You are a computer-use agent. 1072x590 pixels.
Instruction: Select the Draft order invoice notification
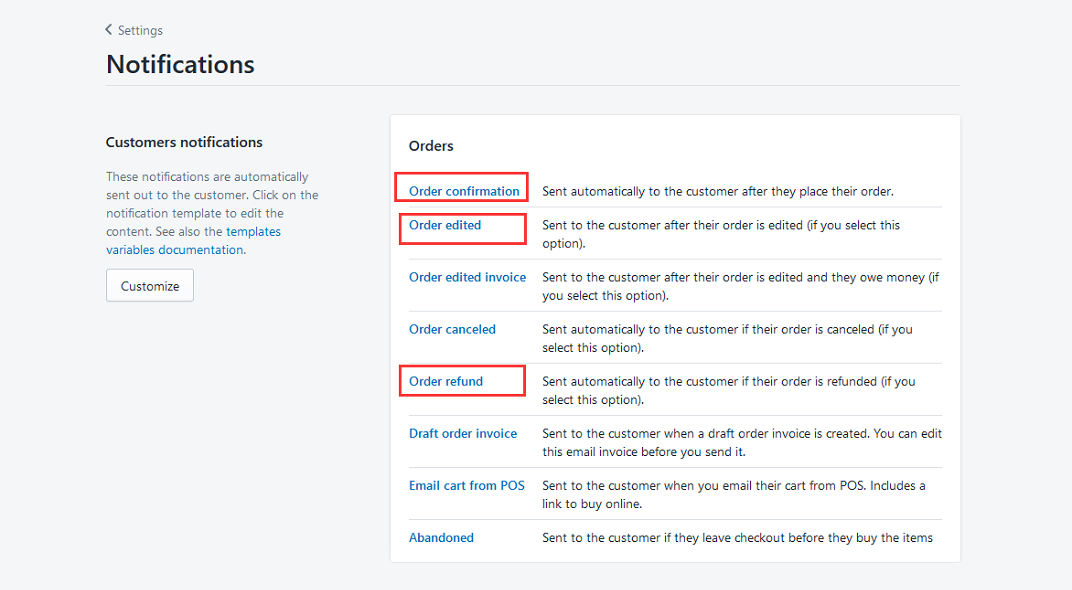pos(463,433)
